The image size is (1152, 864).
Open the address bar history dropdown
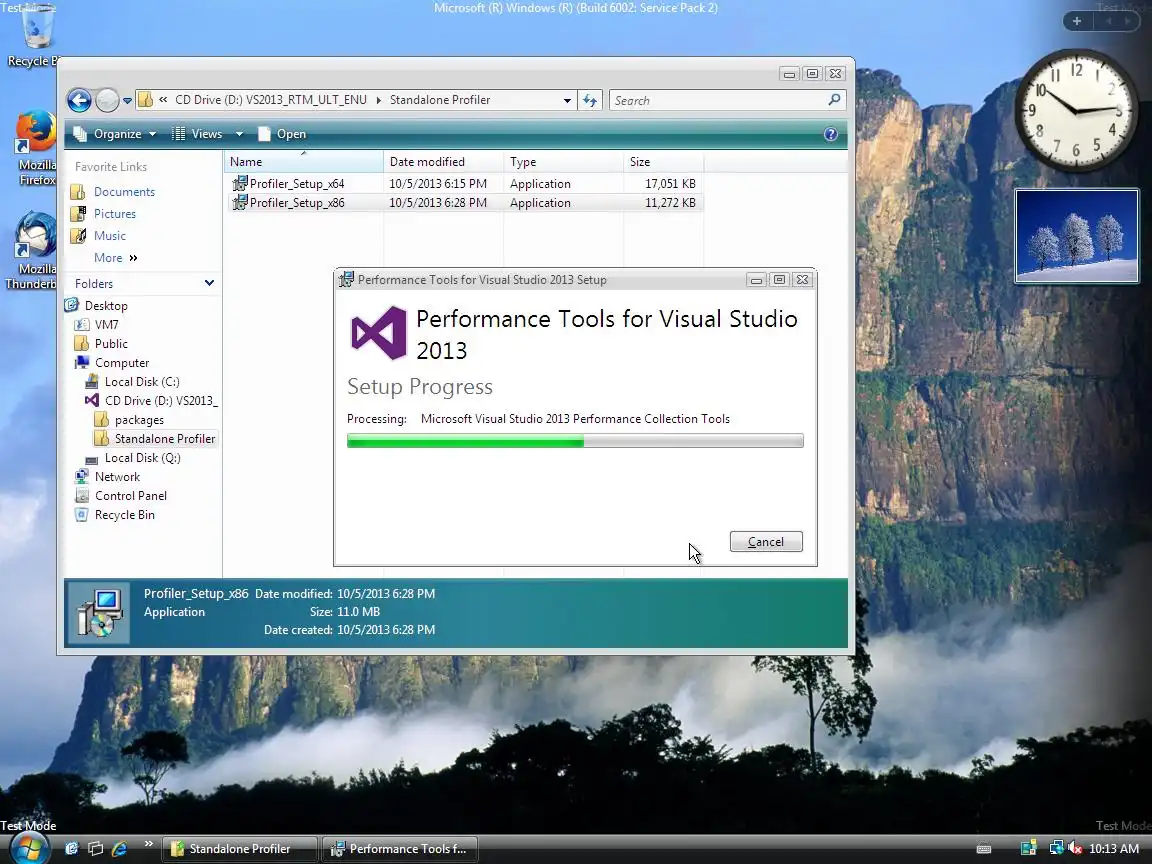pyautogui.click(x=567, y=101)
